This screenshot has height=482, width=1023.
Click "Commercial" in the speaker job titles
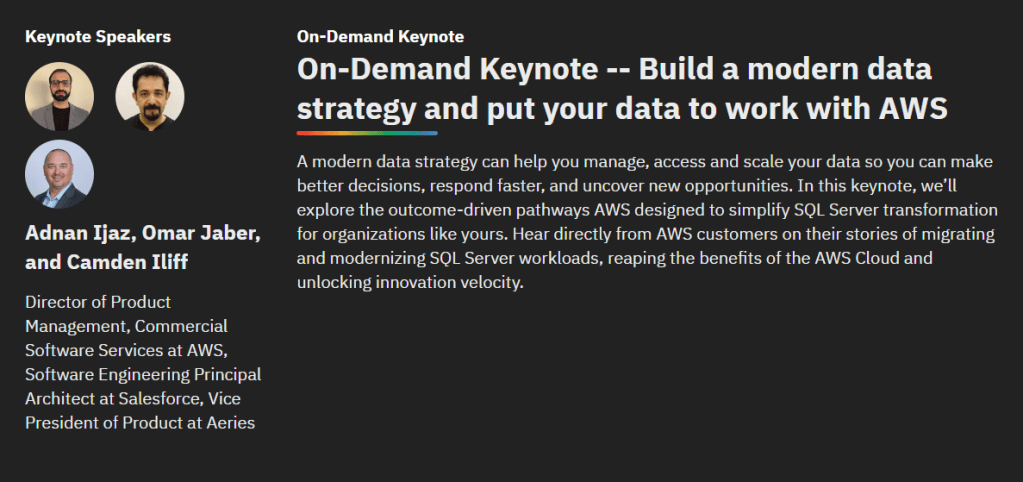click(181, 325)
